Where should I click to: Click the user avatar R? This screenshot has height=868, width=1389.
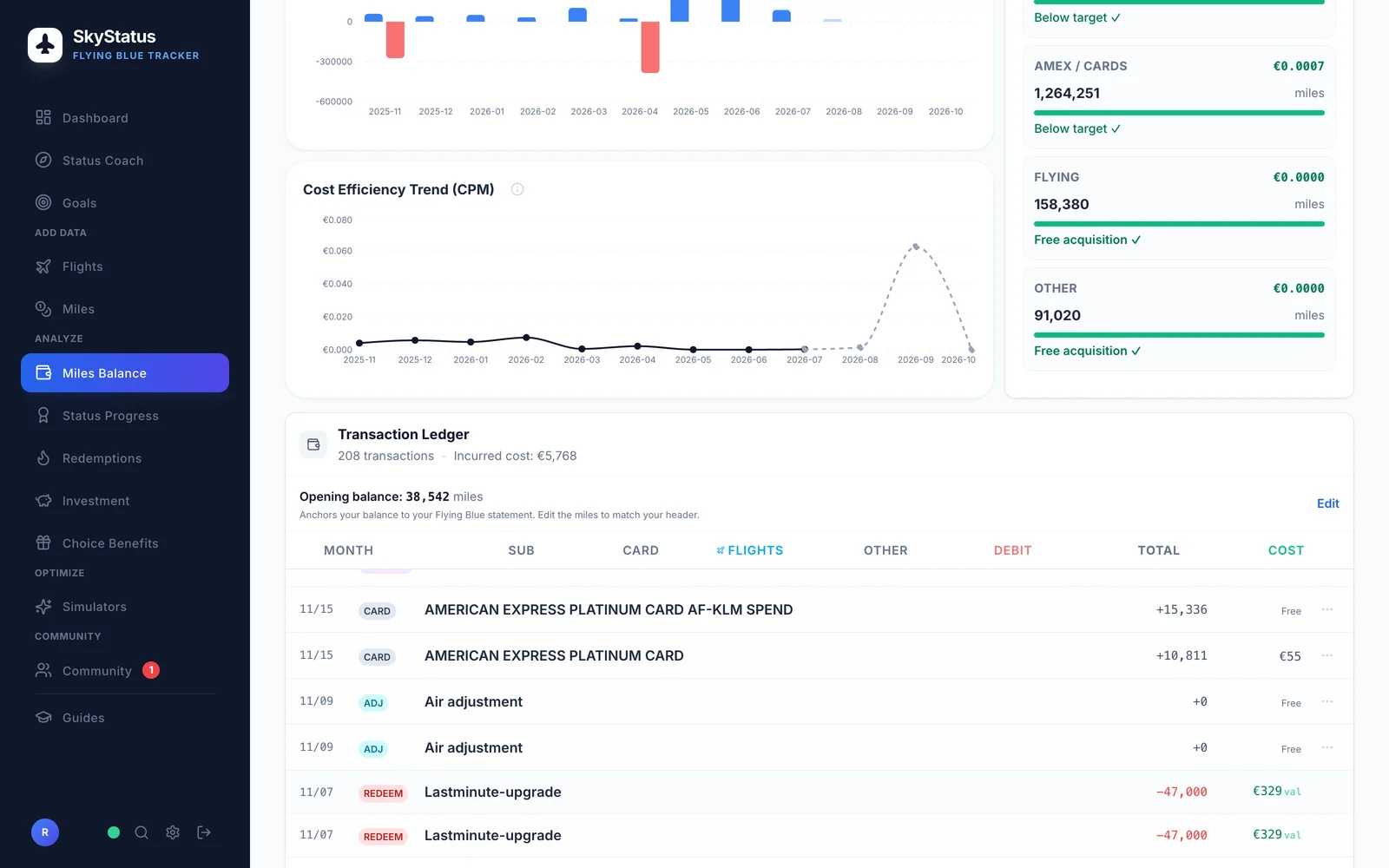(45, 832)
